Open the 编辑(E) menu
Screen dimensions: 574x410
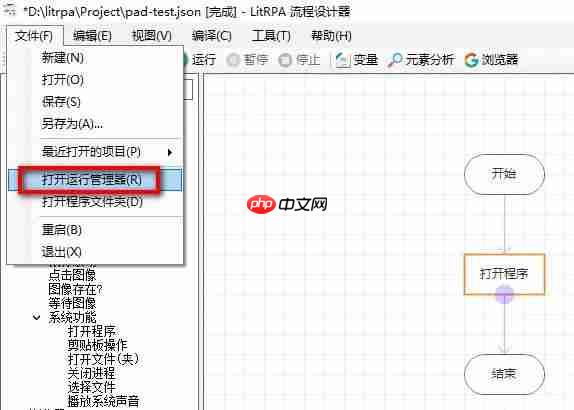point(92,36)
